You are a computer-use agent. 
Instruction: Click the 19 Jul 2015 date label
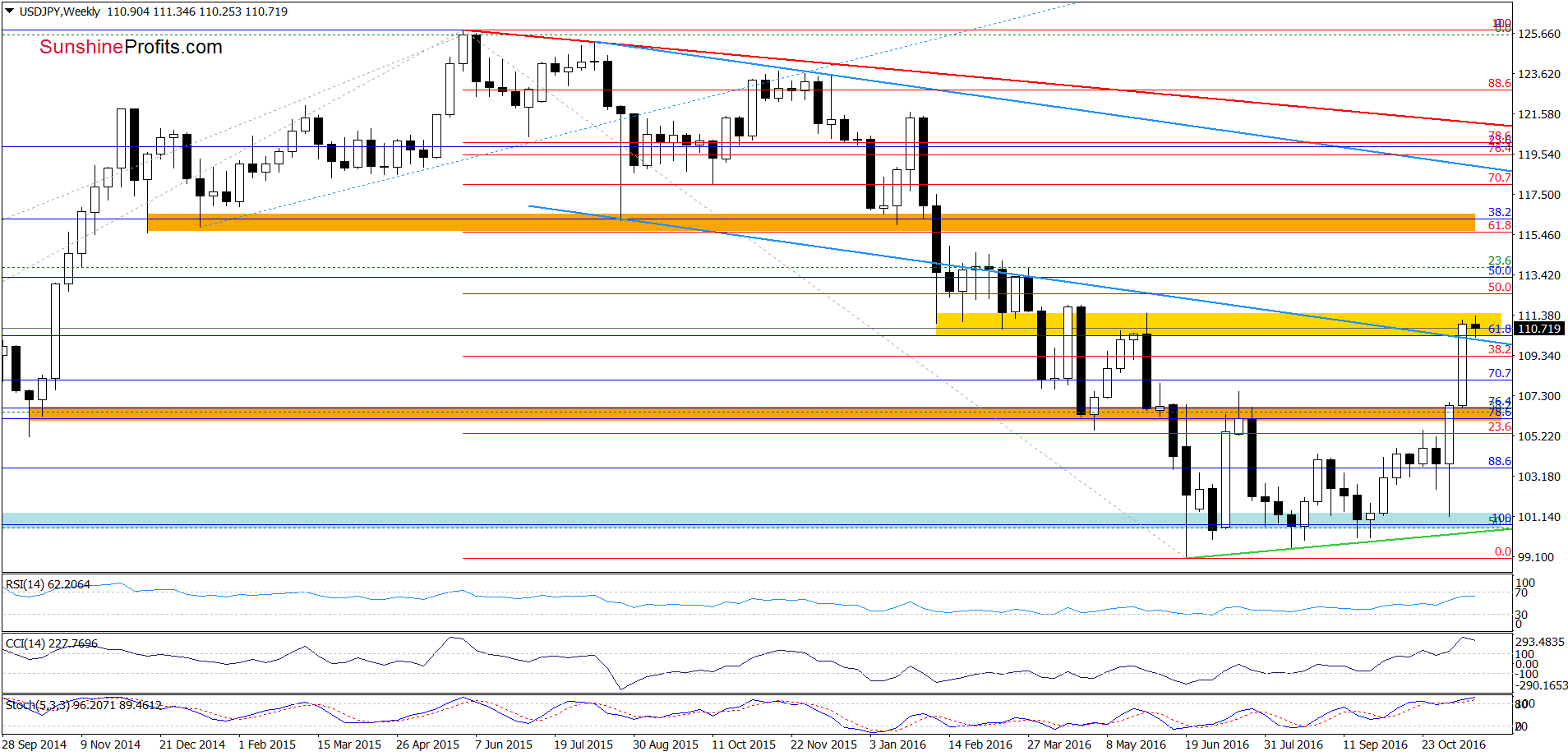(583, 744)
